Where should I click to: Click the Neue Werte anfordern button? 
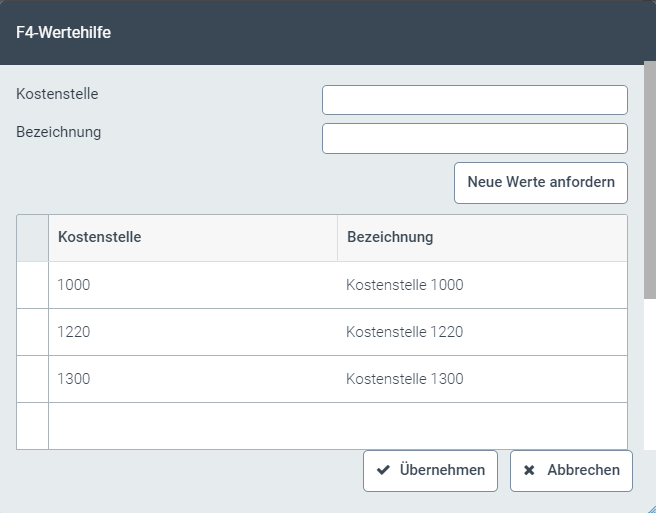pyautogui.click(x=541, y=183)
